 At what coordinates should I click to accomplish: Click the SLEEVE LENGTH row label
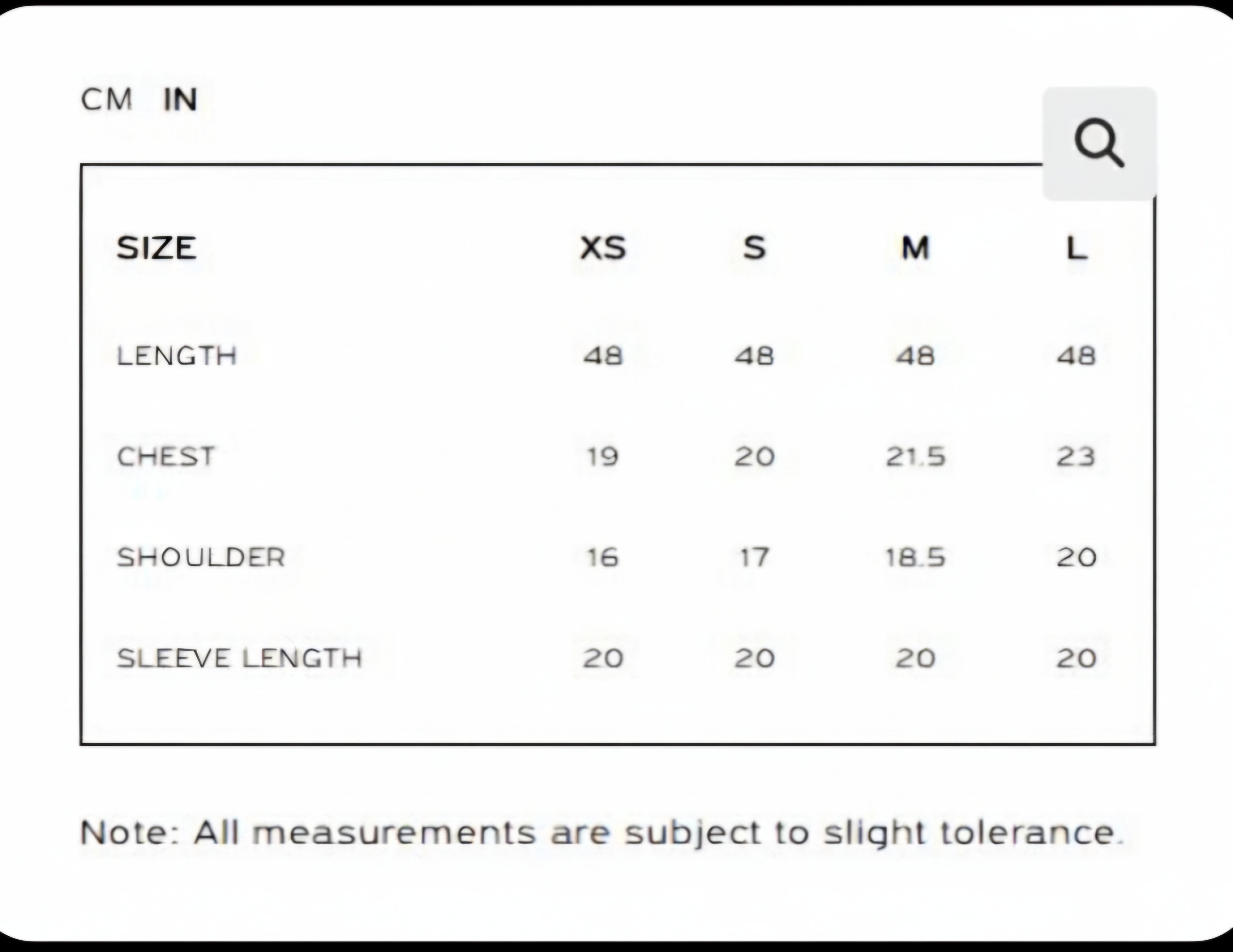tap(239, 658)
